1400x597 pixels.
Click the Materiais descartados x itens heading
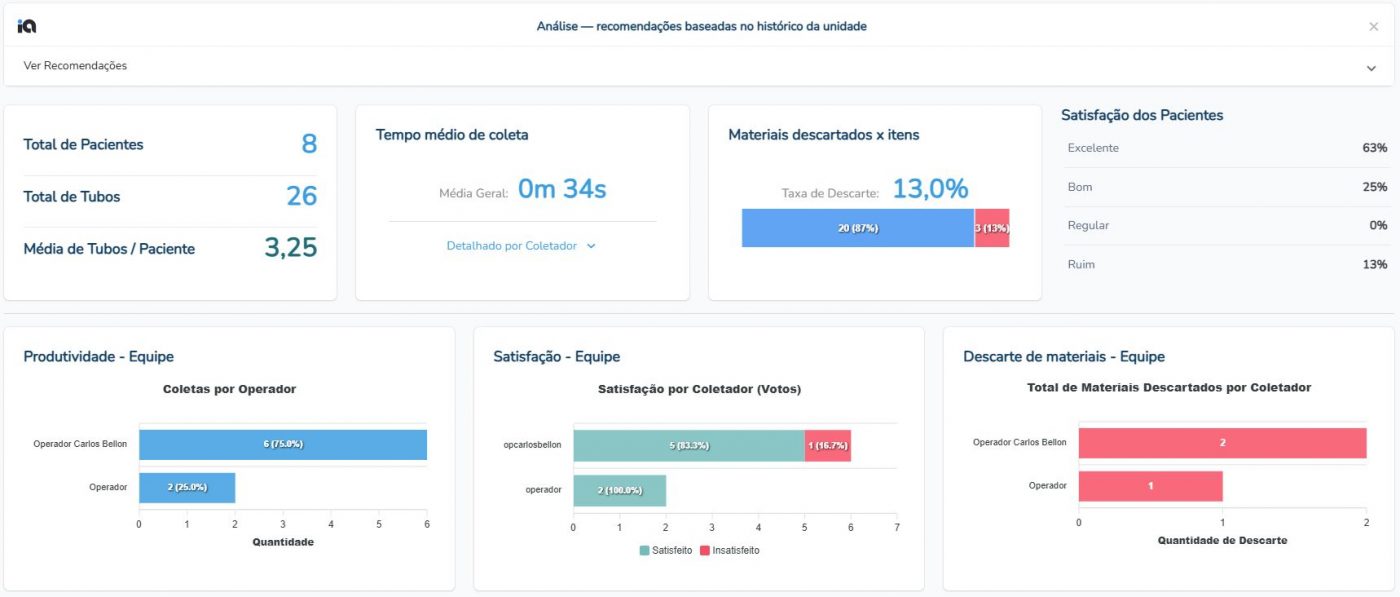click(824, 134)
